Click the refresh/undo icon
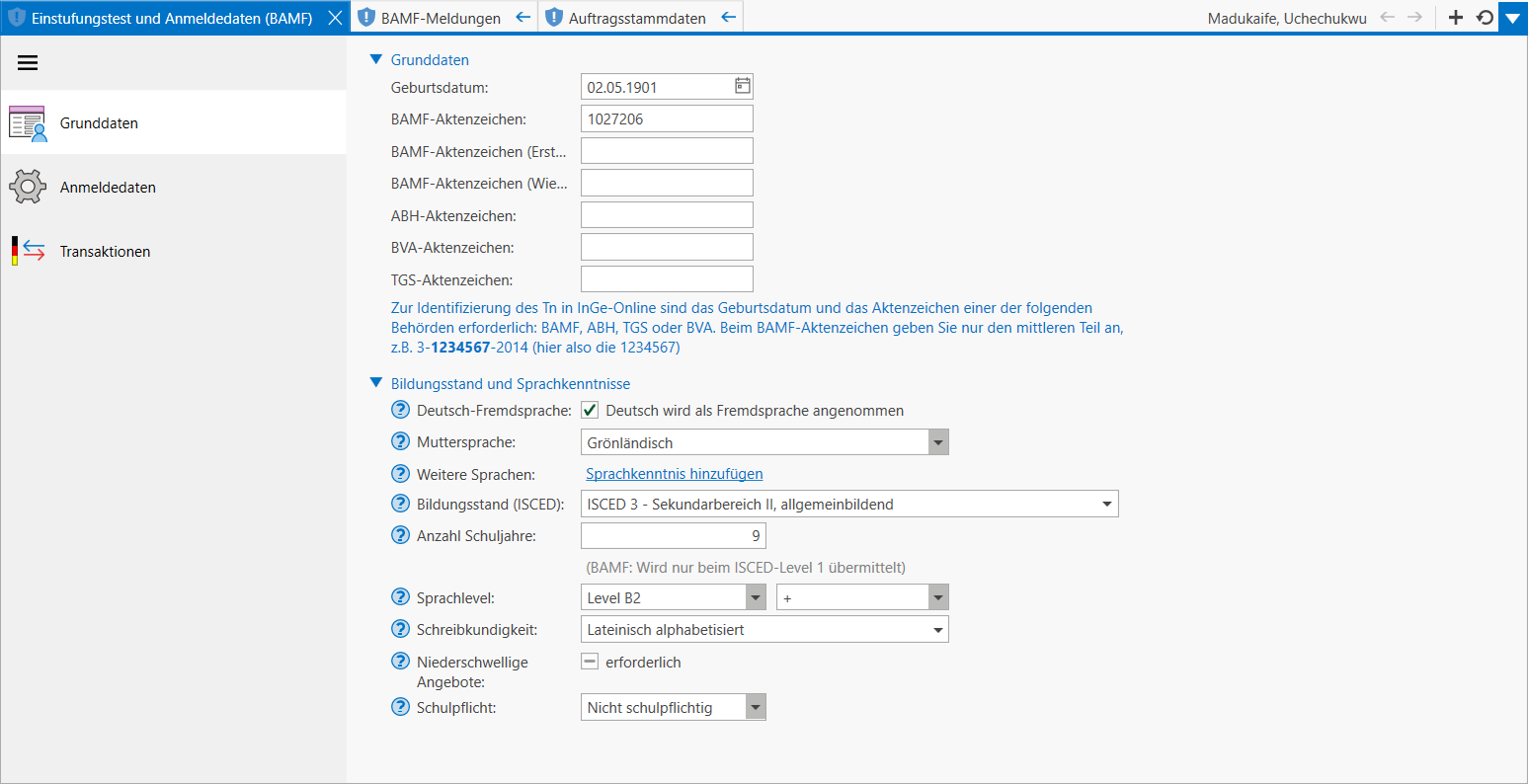The image size is (1528, 784). click(x=1484, y=18)
